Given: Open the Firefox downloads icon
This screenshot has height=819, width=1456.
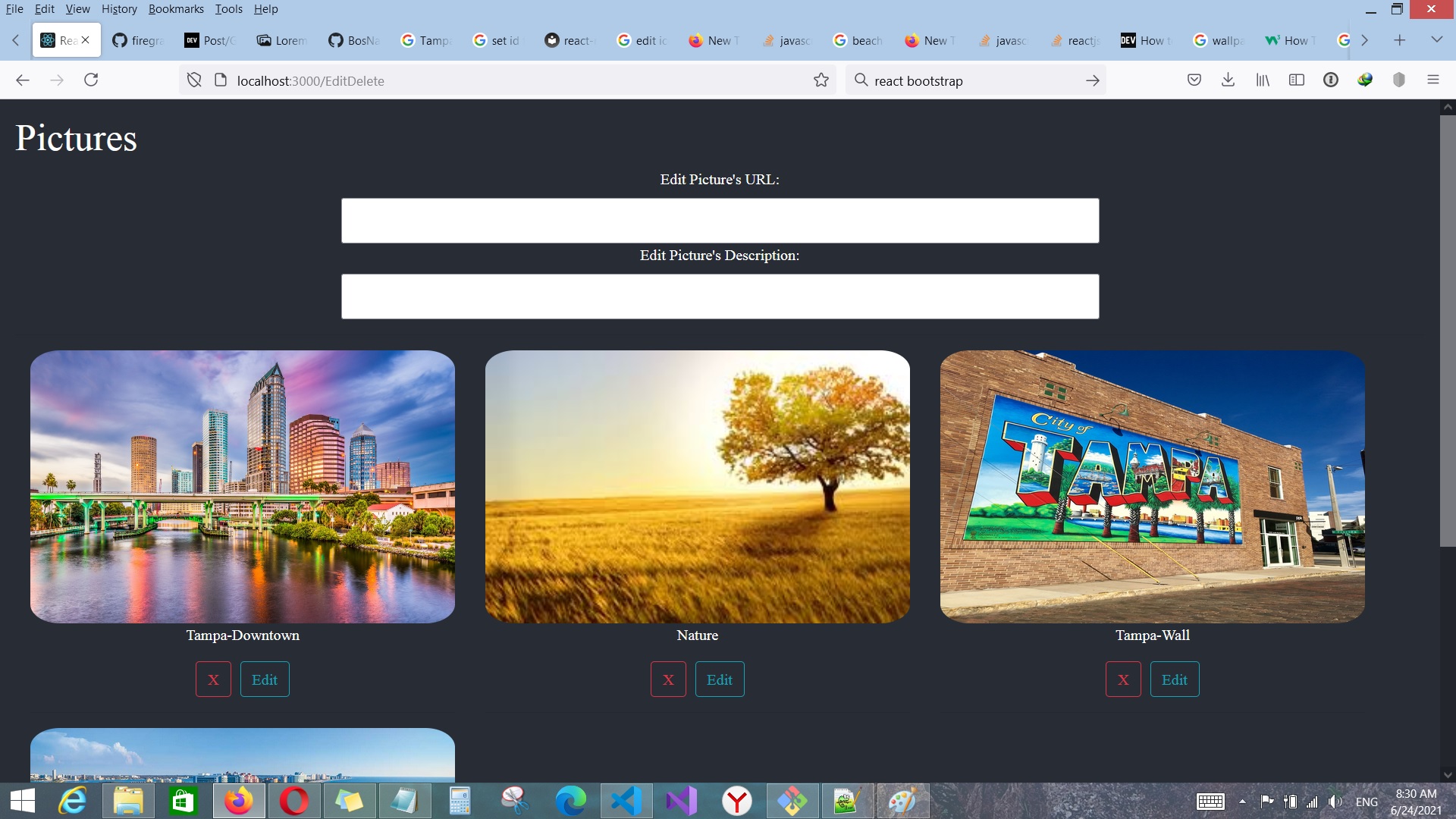Looking at the screenshot, I should tap(1228, 80).
